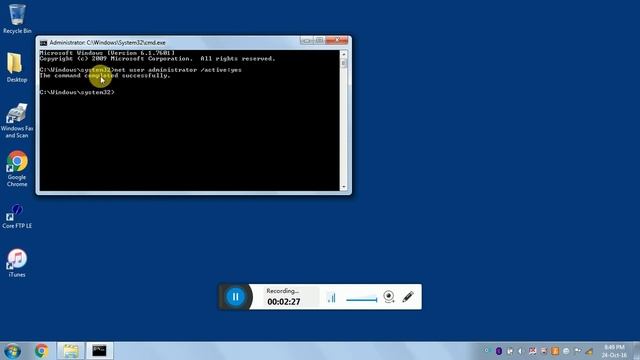Open the Windows Start menu
This screenshot has width=640, height=360.
click(13, 351)
